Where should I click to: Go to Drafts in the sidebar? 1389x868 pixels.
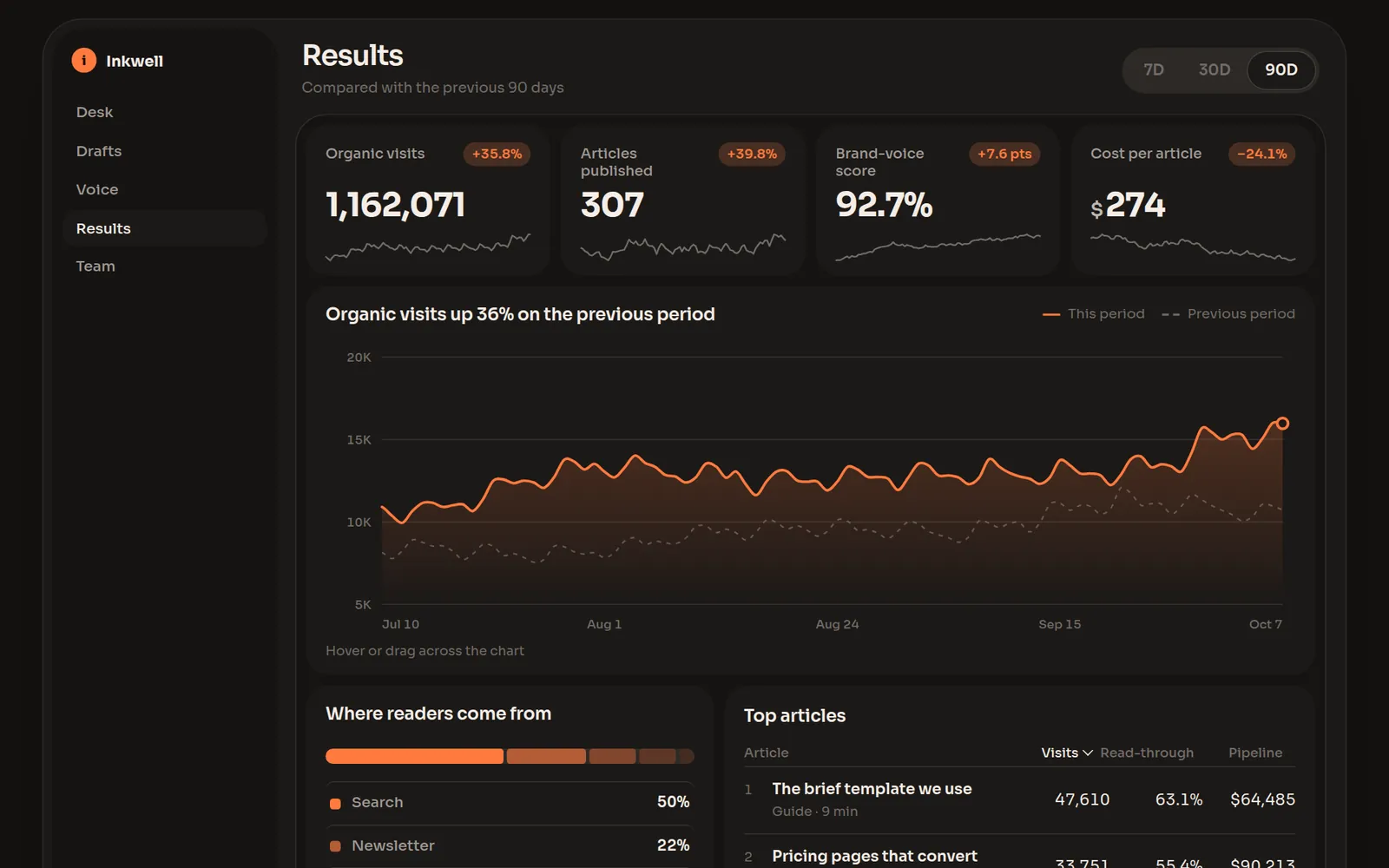click(164, 151)
